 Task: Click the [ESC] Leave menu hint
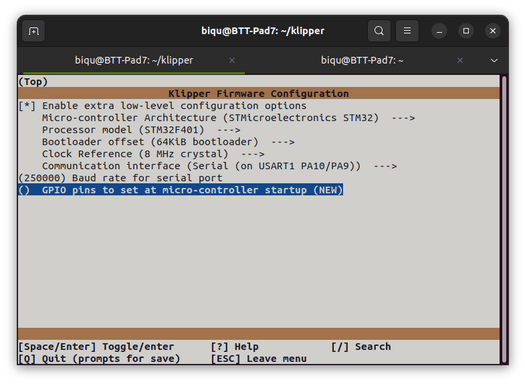259,359
